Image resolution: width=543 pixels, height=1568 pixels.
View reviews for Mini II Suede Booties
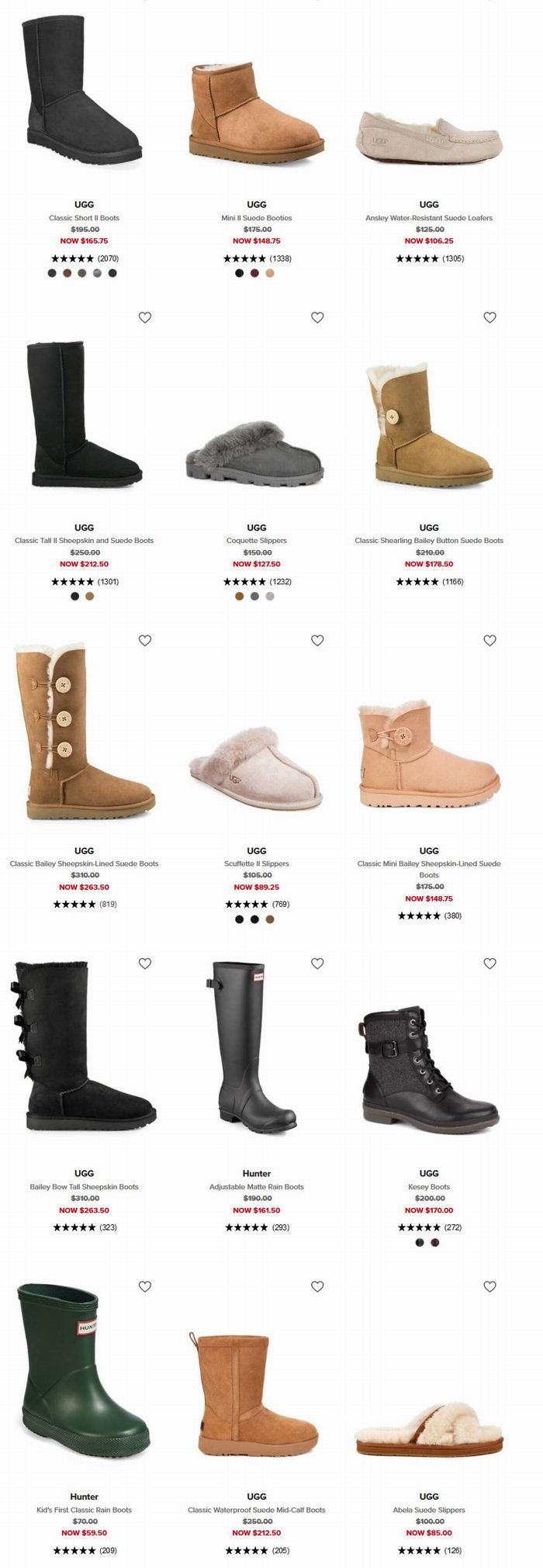[x=257, y=258]
